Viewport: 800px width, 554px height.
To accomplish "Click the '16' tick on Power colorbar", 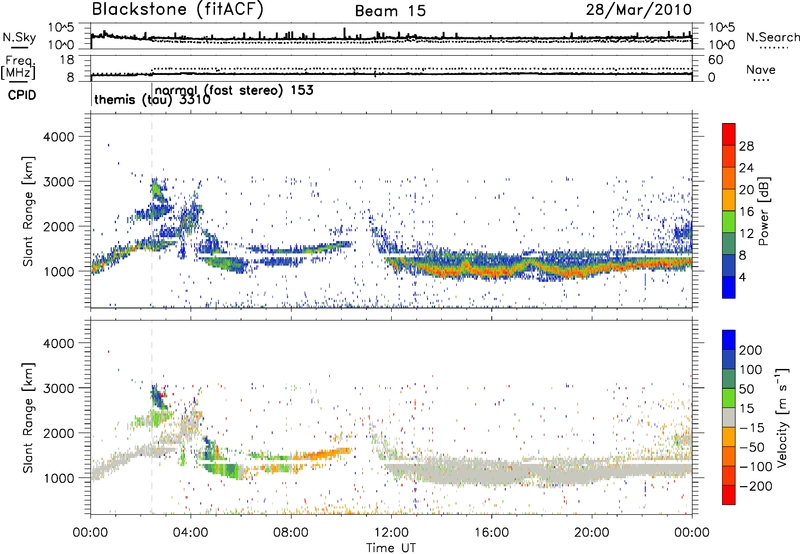I will (x=746, y=212).
